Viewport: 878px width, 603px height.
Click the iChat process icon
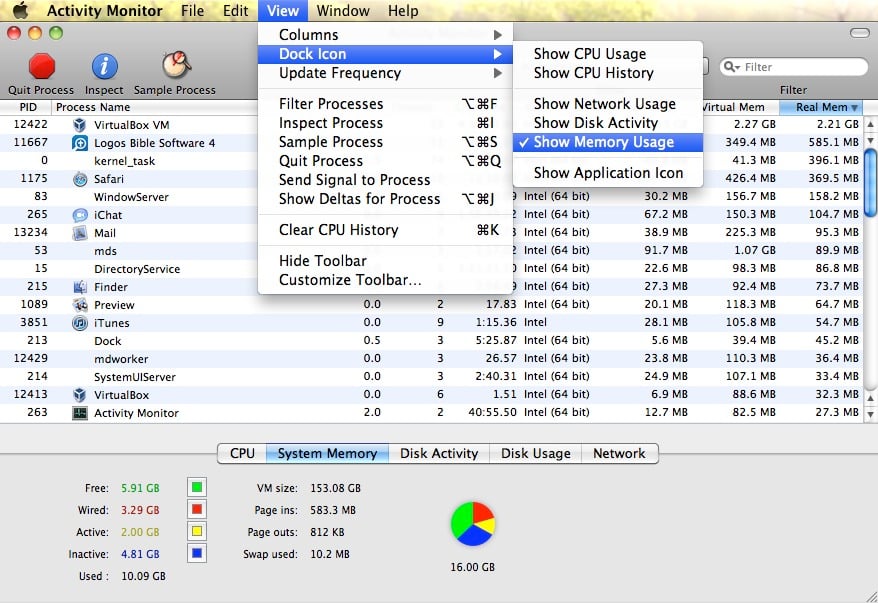click(80, 215)
